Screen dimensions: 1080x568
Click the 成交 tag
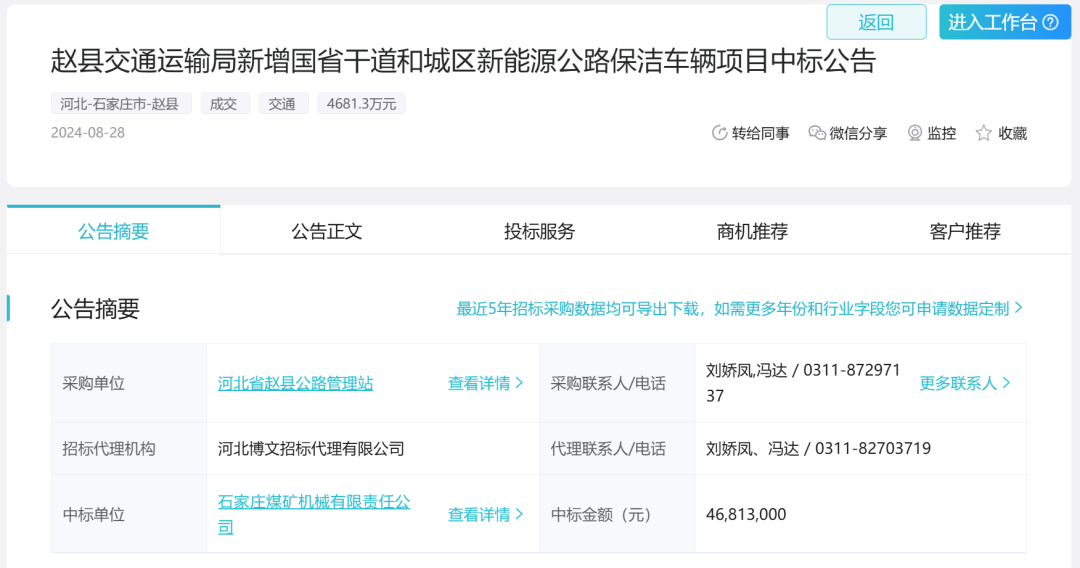pos(224,104)
